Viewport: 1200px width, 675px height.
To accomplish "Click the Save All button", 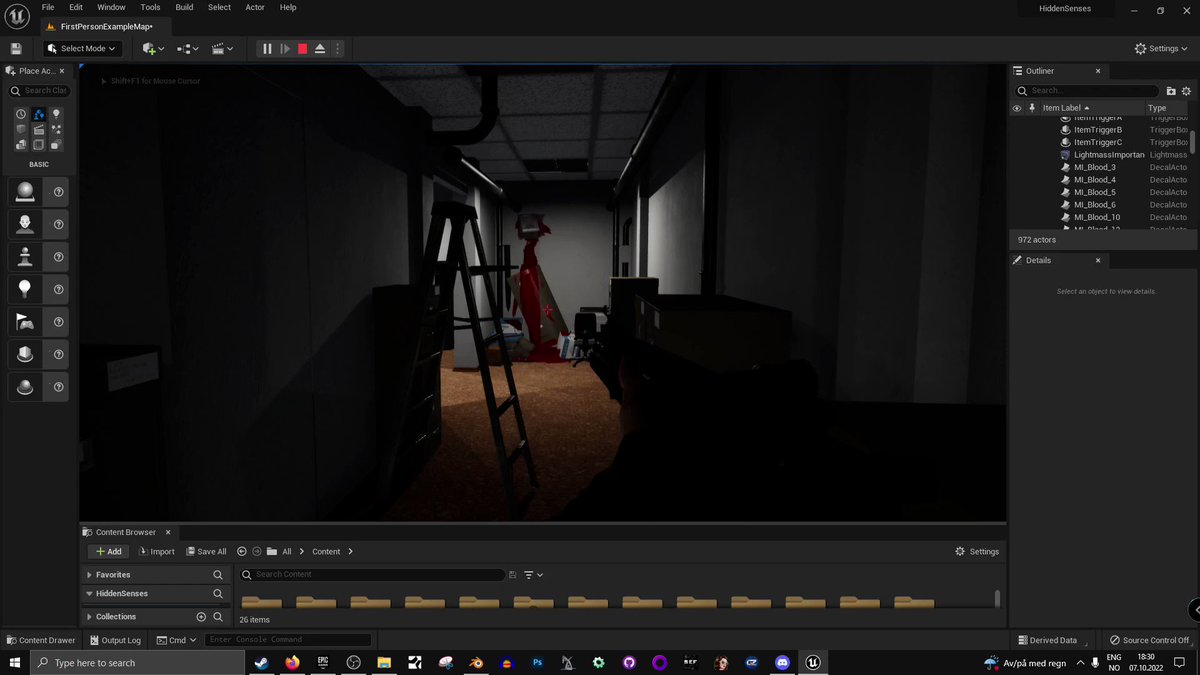I will pyautogui.click(x=206, y=551).
